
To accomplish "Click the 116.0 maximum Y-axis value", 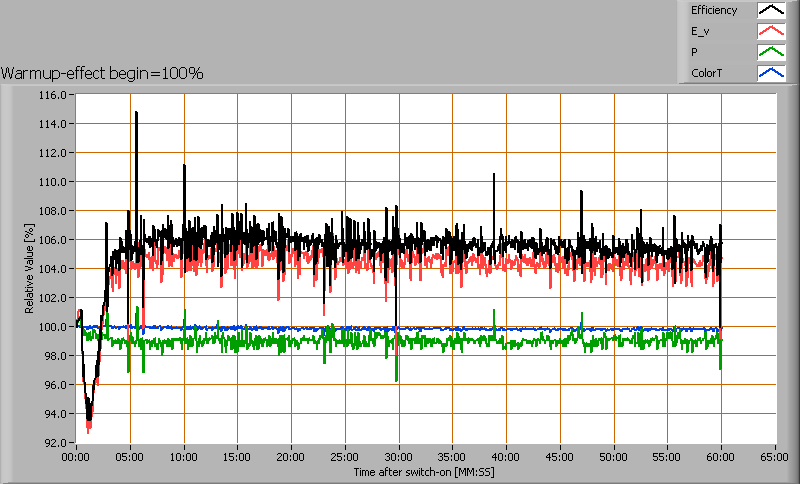I will pos(52,95).
